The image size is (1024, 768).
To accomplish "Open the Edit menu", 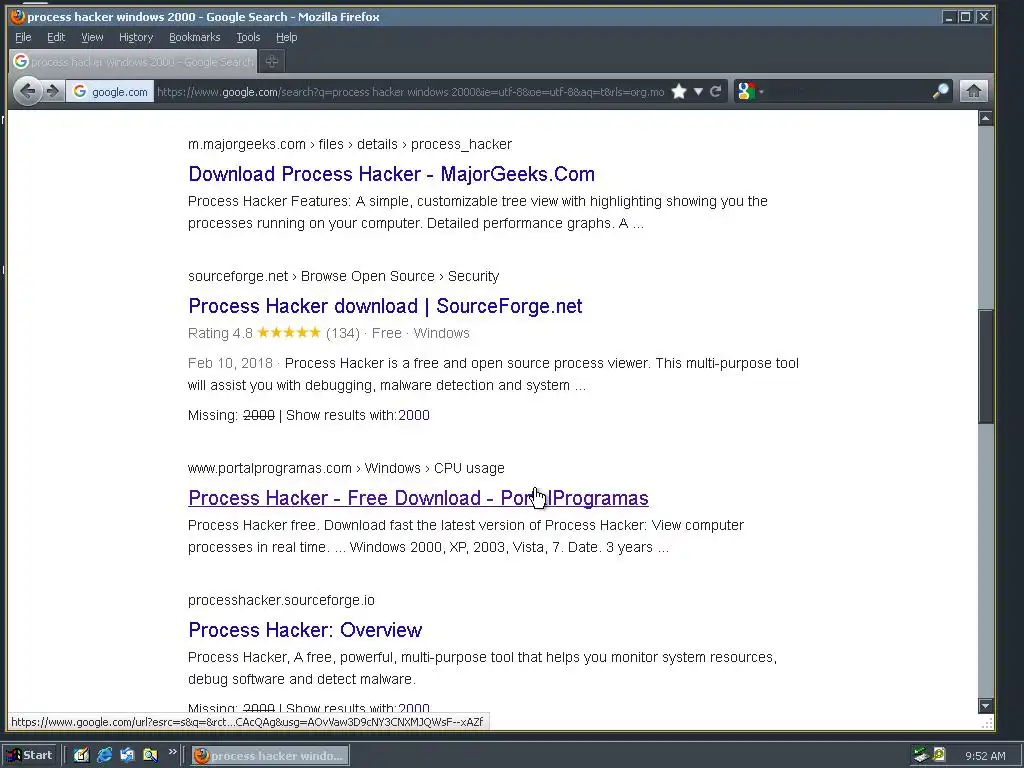I will (x=56, y=37).
